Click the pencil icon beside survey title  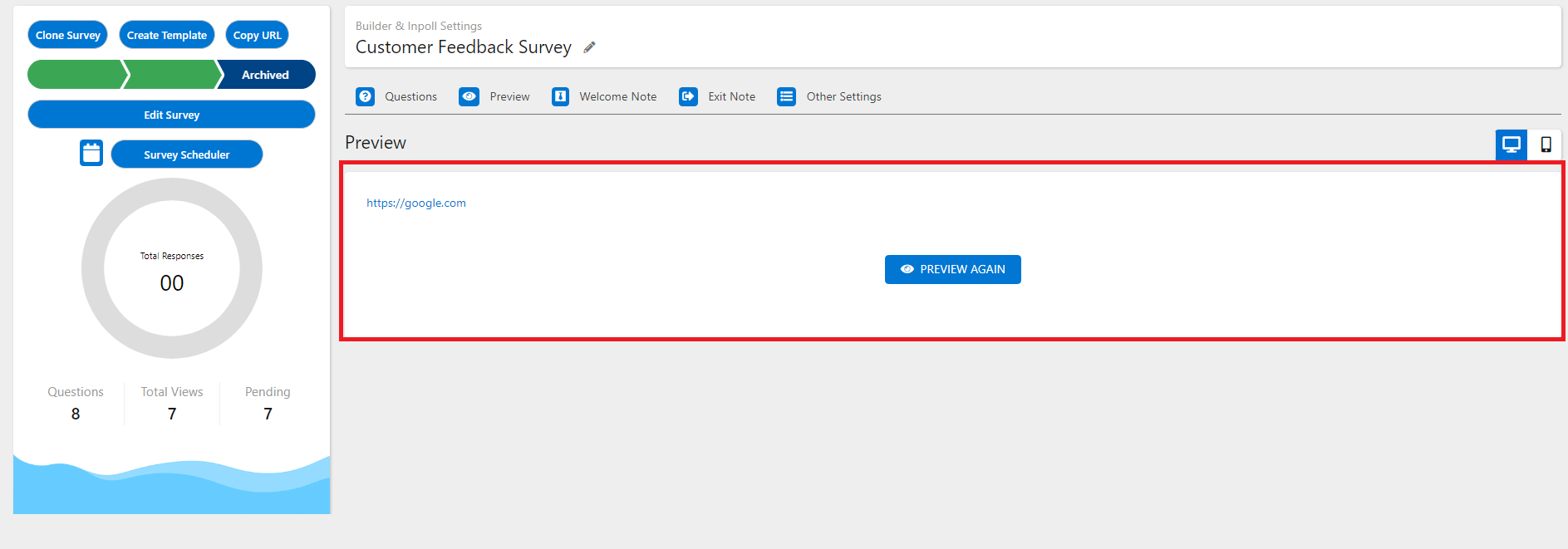589,47
